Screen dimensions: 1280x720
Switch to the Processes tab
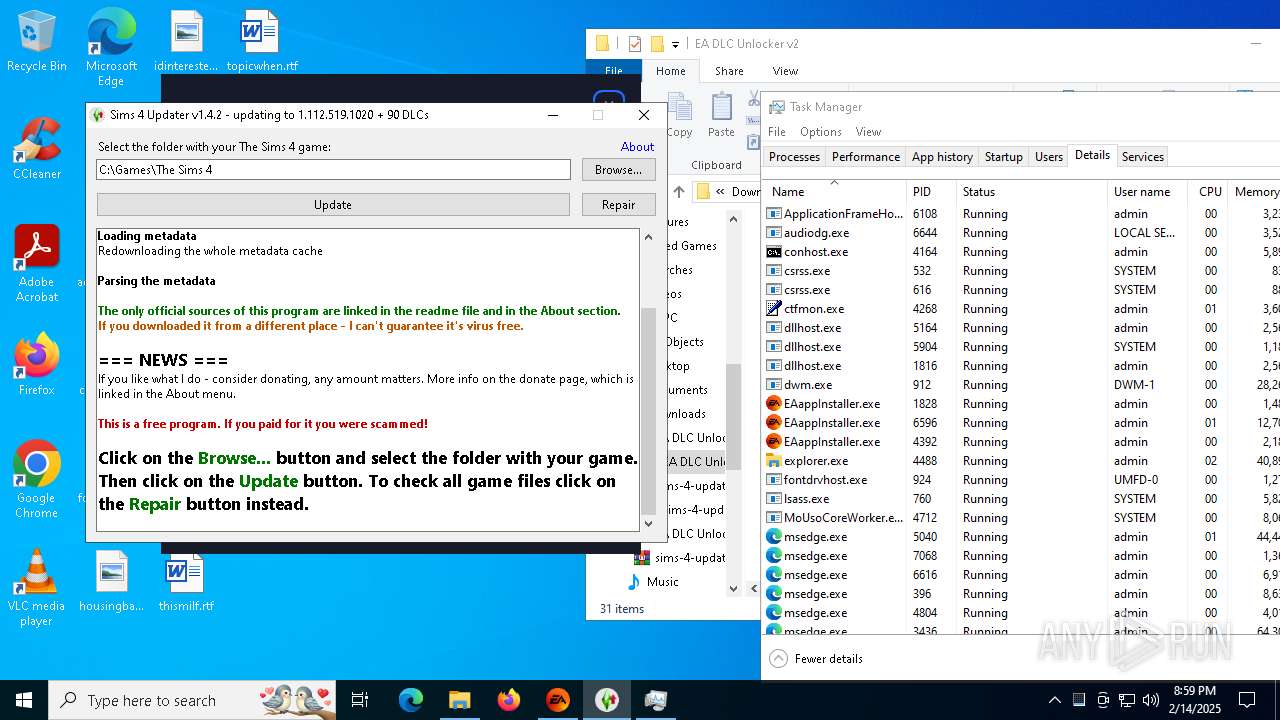point(794,156)
